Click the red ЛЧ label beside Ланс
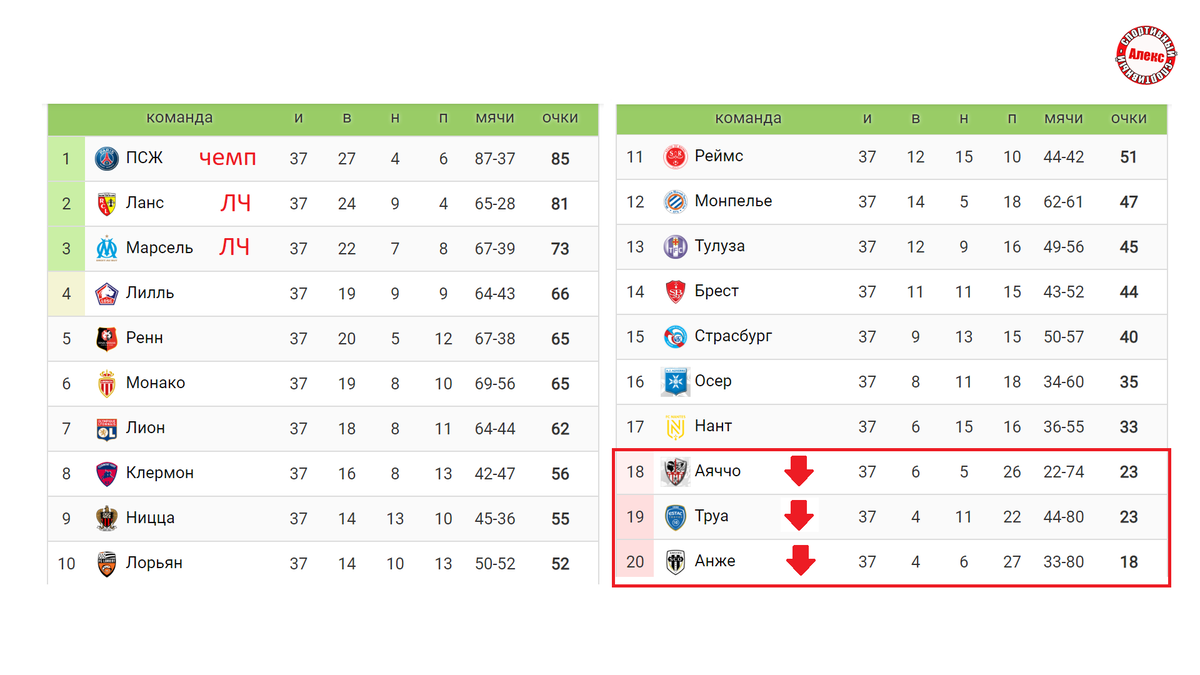Viewport: 1200px width, 675px height. click(x=235, y=203)
